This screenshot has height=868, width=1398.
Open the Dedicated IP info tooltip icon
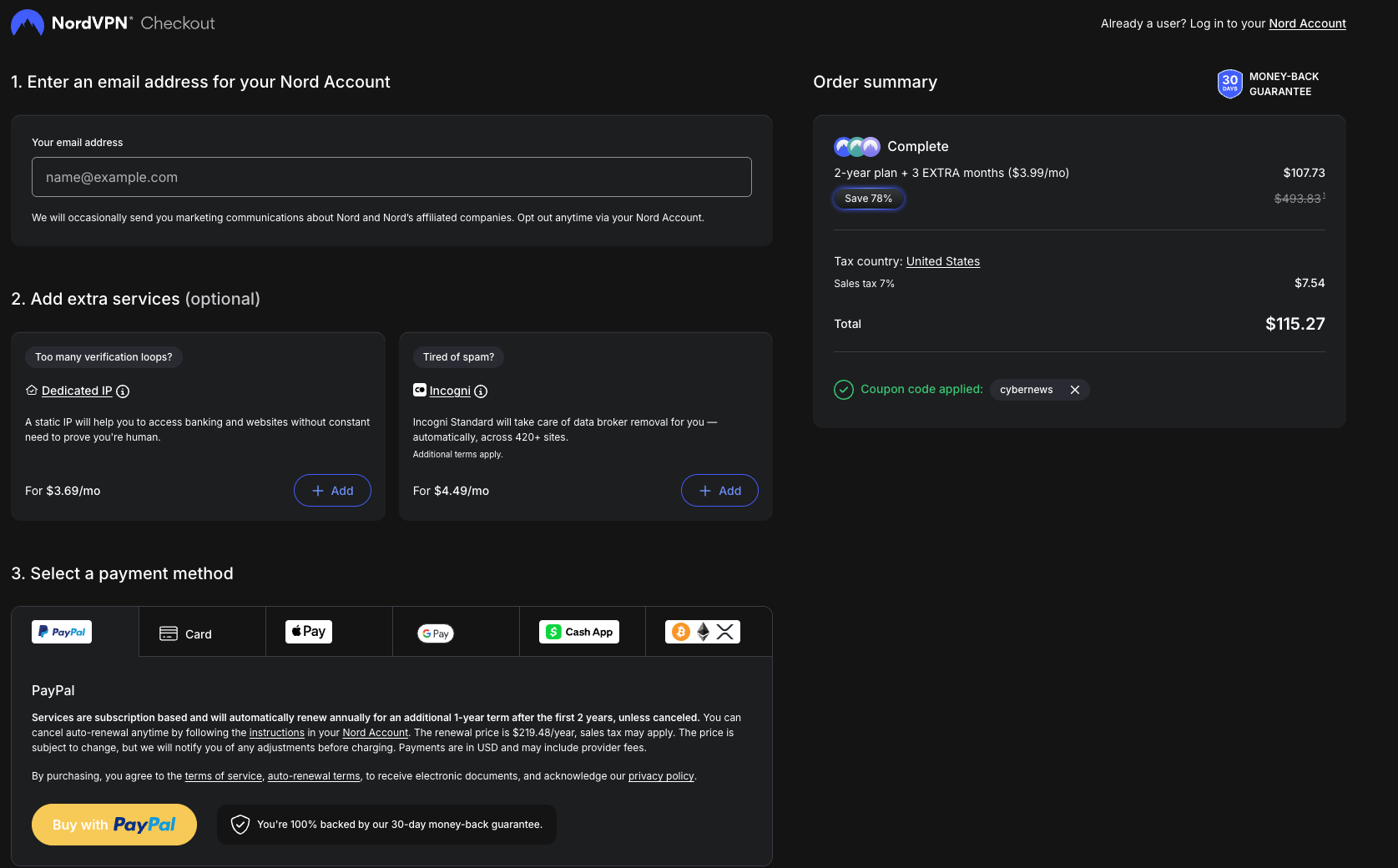[123, 391]
